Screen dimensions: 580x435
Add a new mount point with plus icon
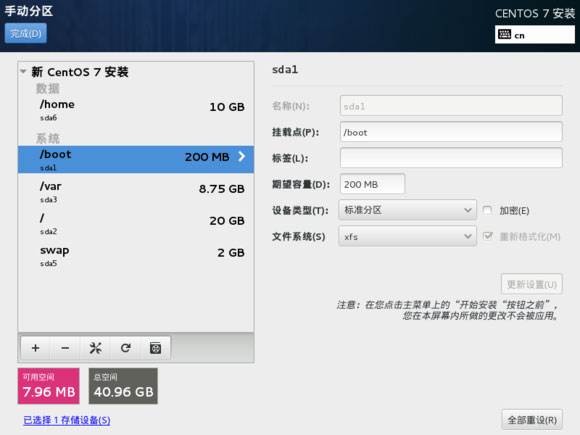click(36, 348)
